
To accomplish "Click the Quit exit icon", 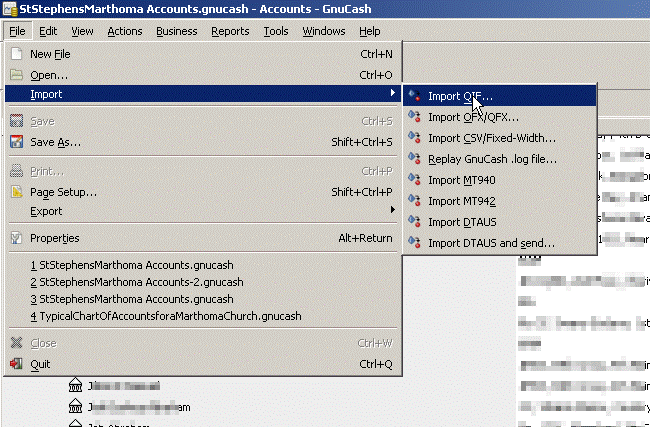I will [16, 364].
